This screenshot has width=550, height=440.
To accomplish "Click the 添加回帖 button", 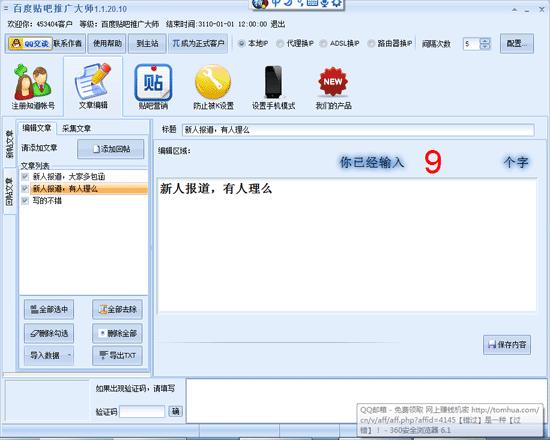I will tap(110, 149).
